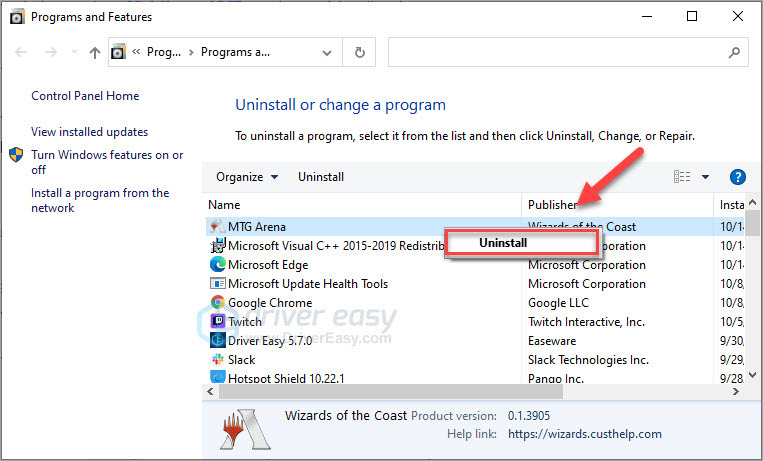Click the Driver Easy icon
This screenshot has height=461, width=763.
(218, 340)
